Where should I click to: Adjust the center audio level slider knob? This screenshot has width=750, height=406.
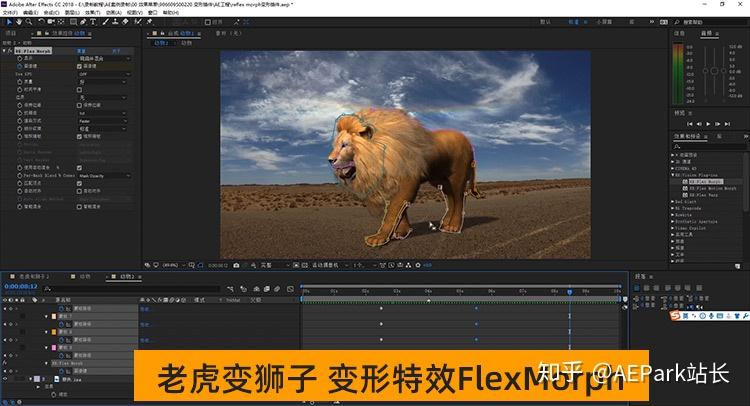point(714,71)
